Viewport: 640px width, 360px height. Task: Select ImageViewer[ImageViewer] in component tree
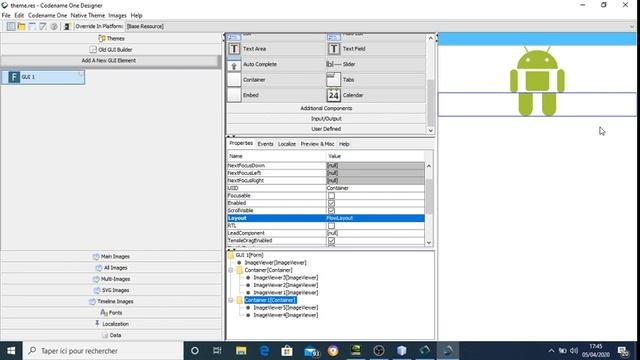coord(275,263)
